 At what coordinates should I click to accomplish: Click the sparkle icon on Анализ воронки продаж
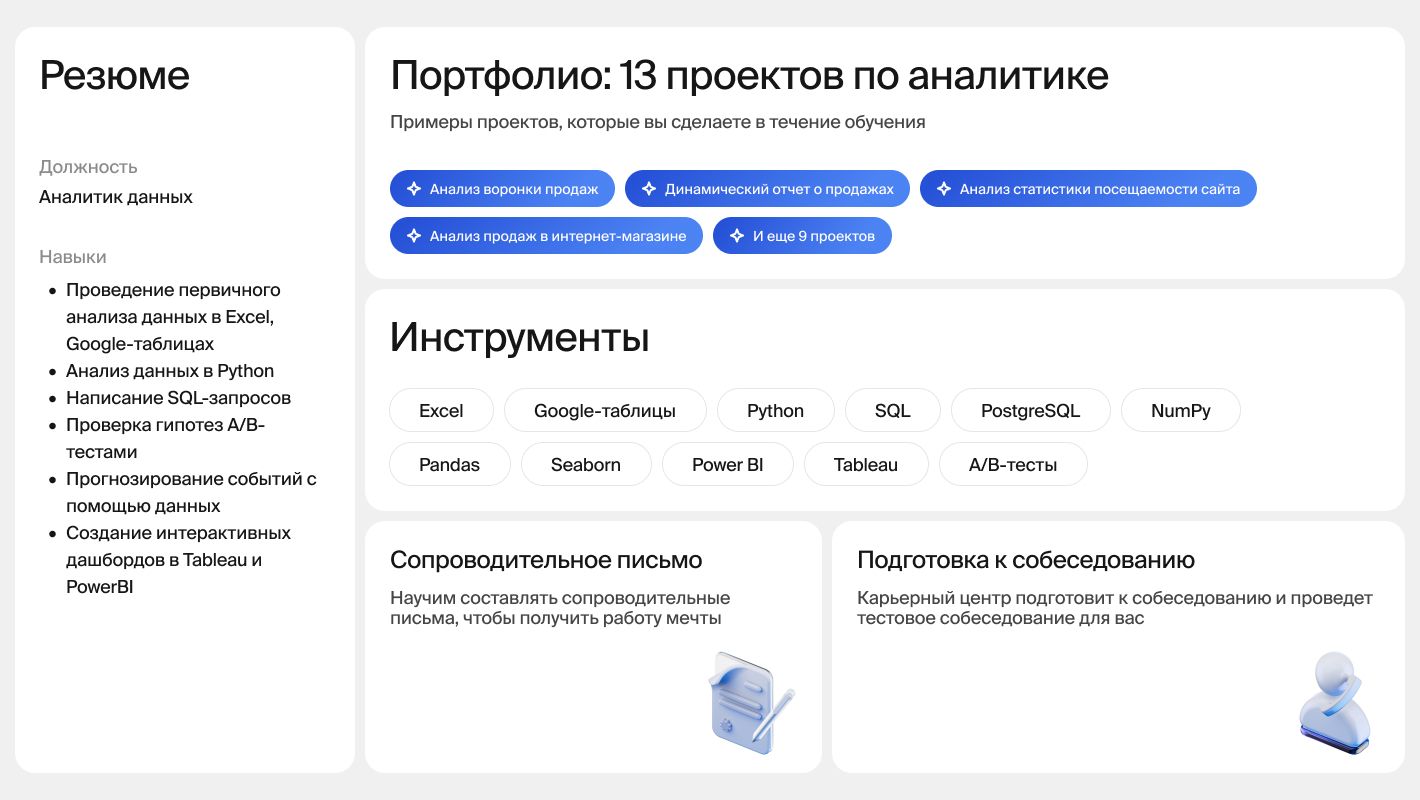coord(413,189)
